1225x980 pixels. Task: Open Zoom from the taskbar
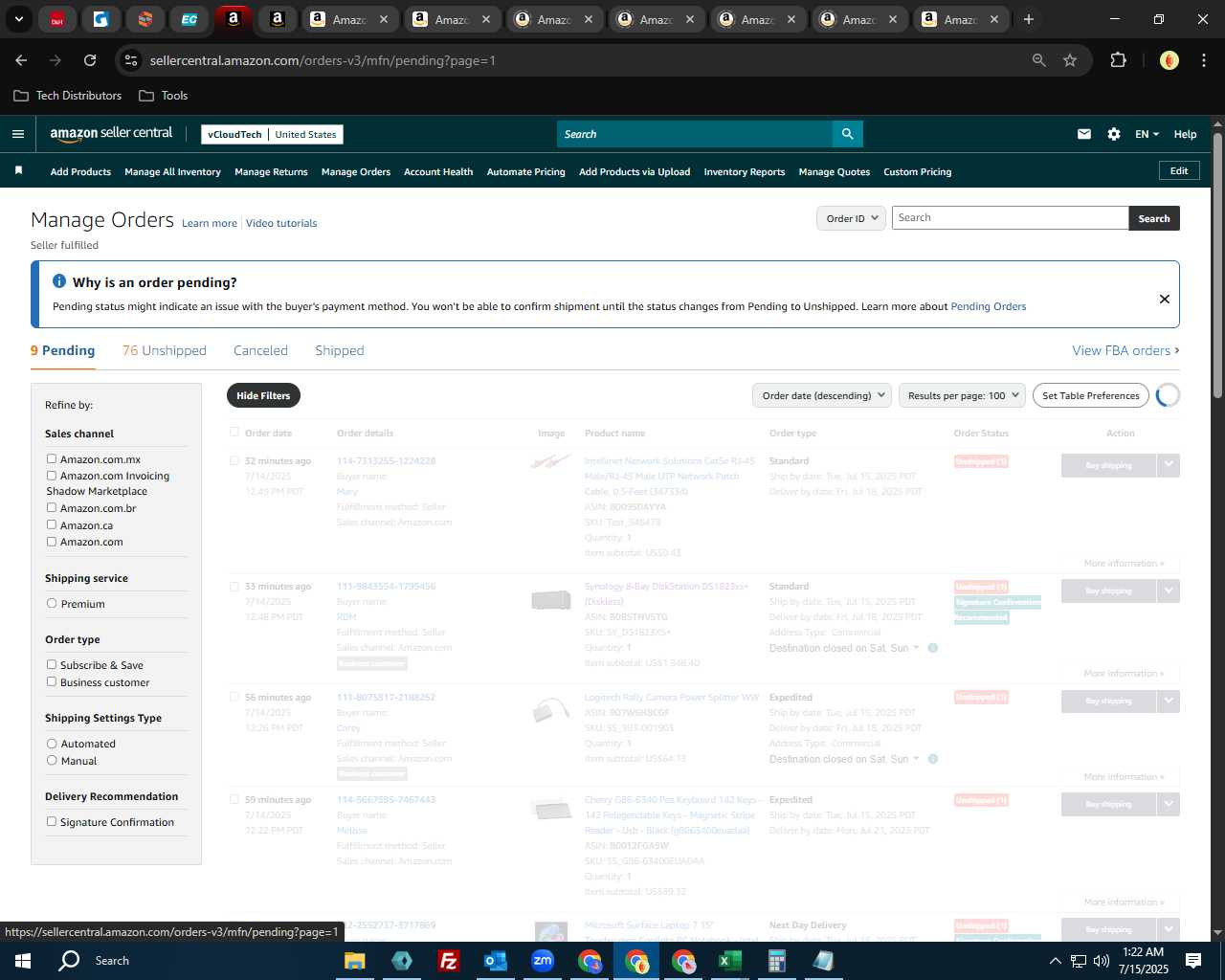click(x=543, y=961)
